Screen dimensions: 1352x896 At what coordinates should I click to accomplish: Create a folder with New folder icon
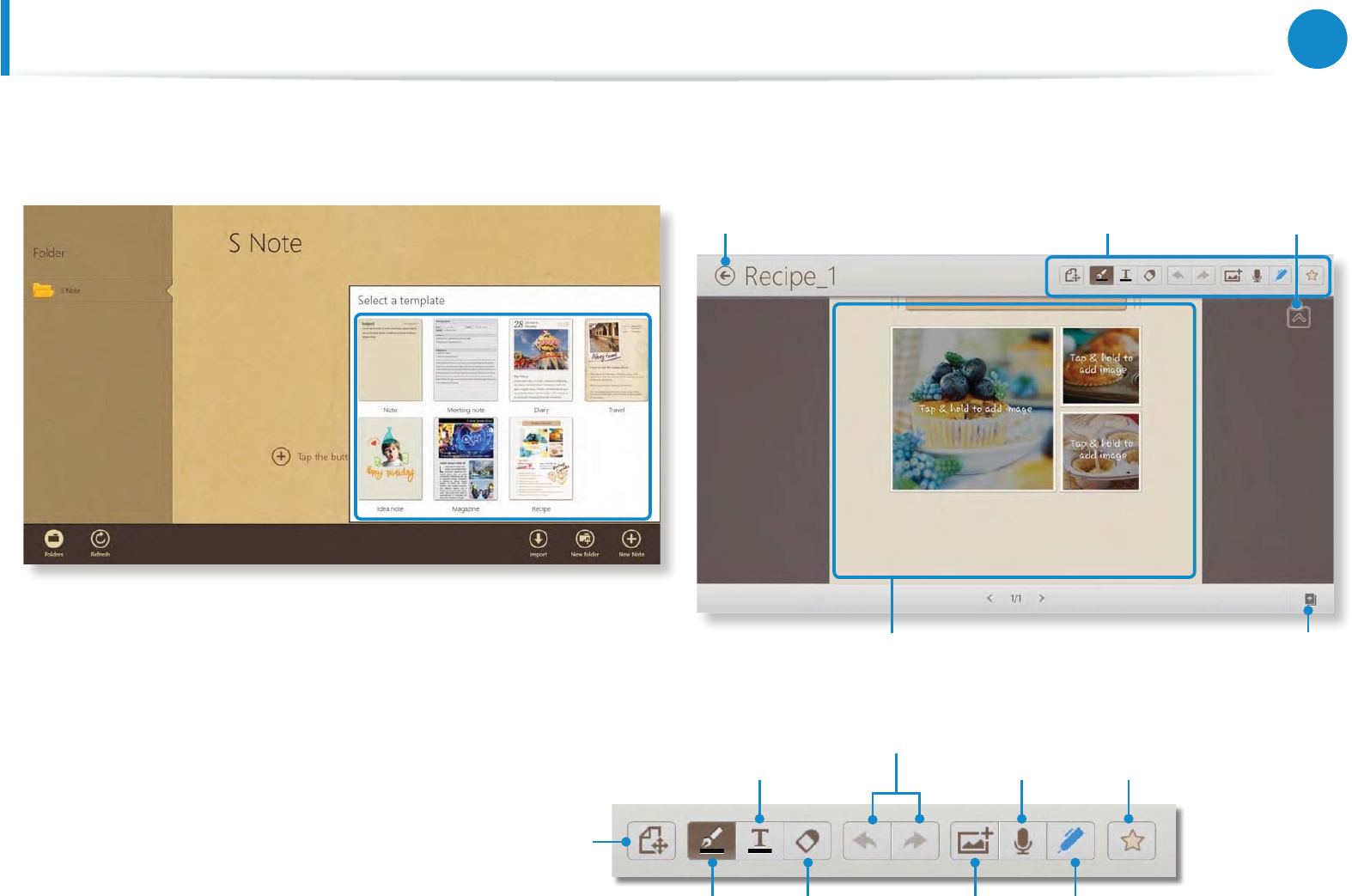[585, 539]
